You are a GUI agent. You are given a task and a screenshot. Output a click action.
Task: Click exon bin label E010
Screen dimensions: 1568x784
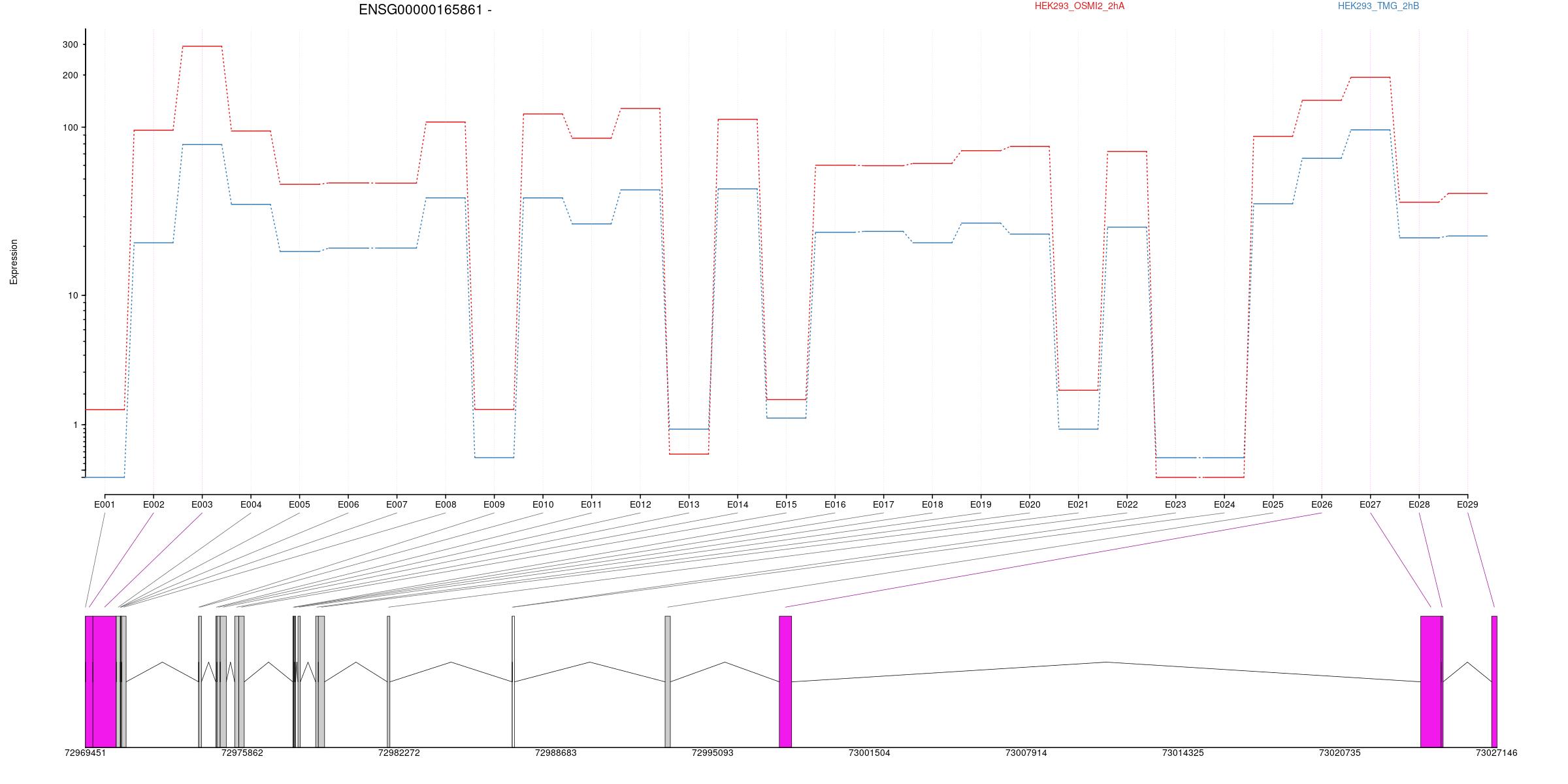pyautogui.click(x=543, y=504)
